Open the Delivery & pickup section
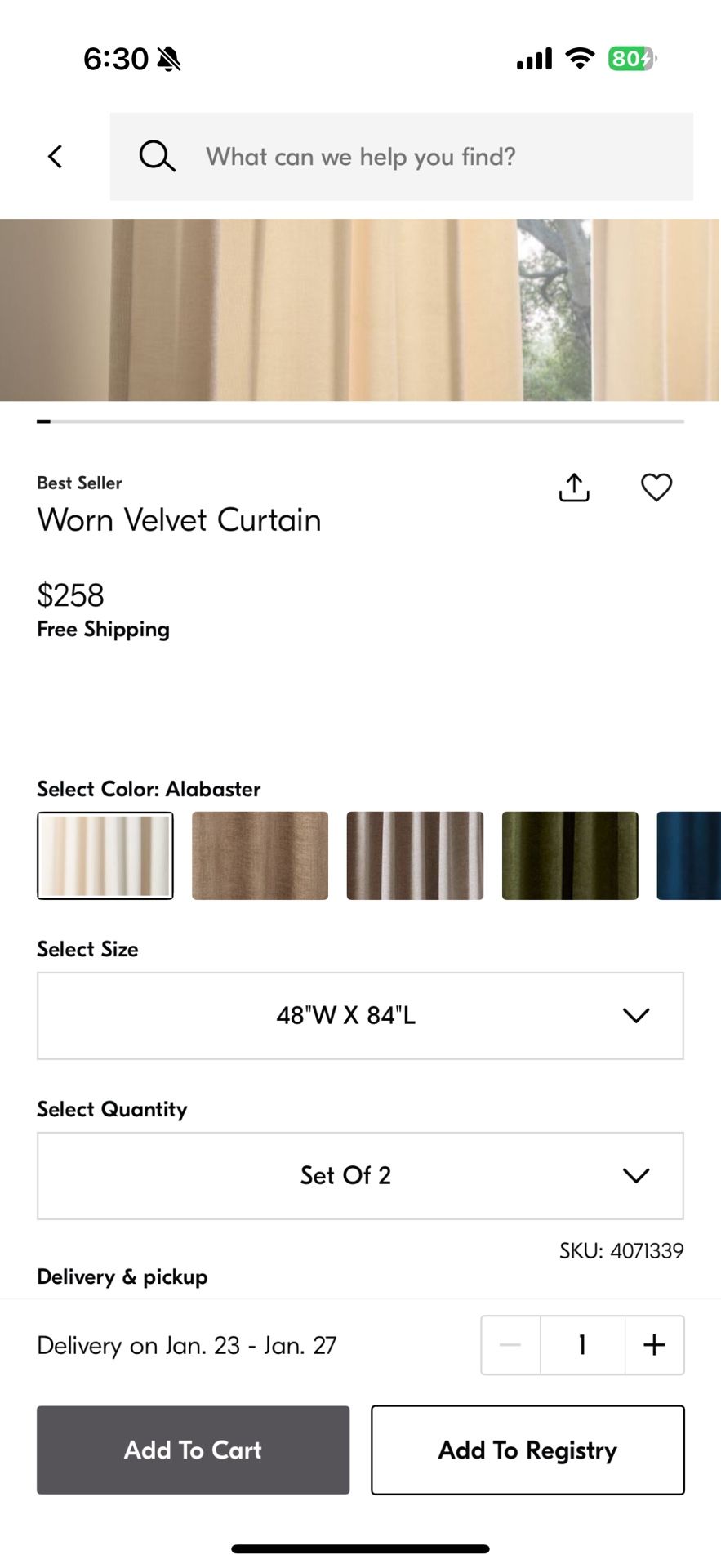 point(122,1276)
